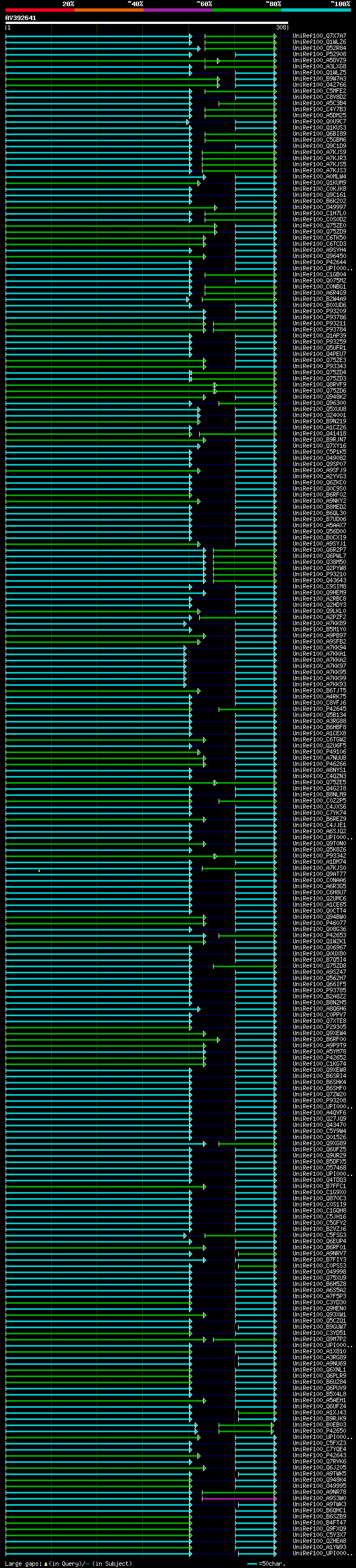Click the UniRef100_C5GBM6 entry
The height and width of the screenshot is (1568, 356).
[x=319, y=140]
